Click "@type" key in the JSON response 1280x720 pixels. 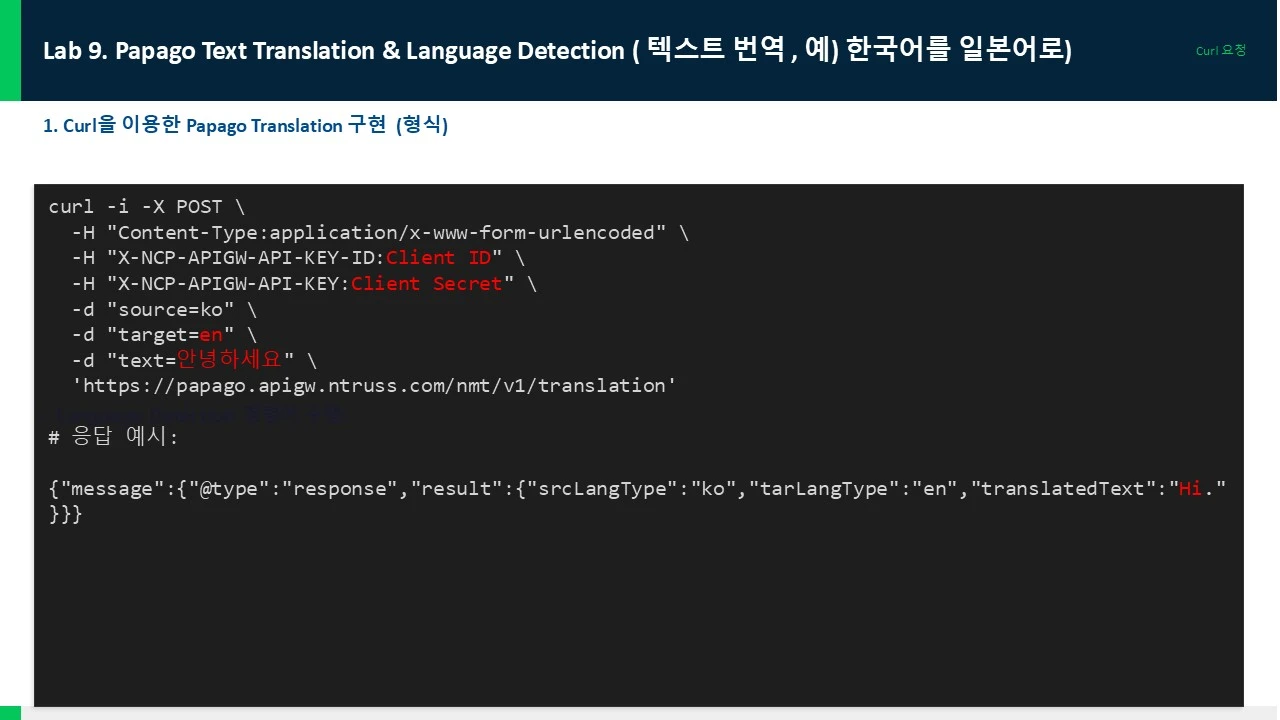pos(229,489)
